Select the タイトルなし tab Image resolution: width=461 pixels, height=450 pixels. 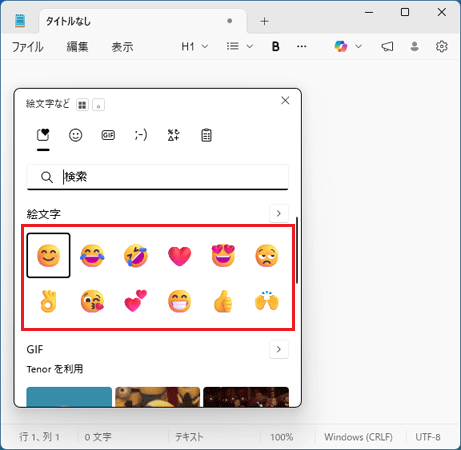(x=143, y=21)
